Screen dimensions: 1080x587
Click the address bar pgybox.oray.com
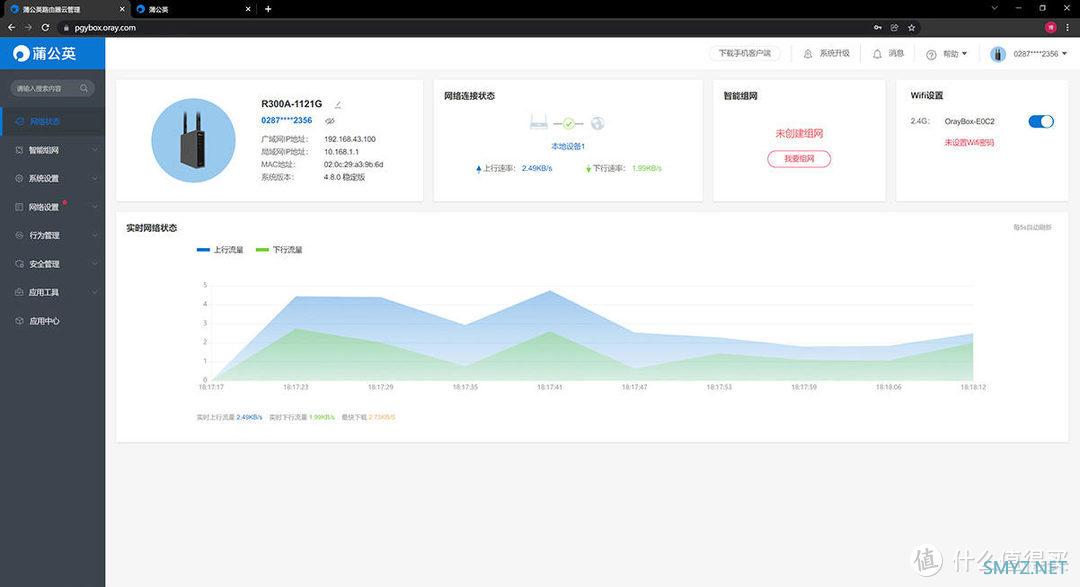[105, 28]
